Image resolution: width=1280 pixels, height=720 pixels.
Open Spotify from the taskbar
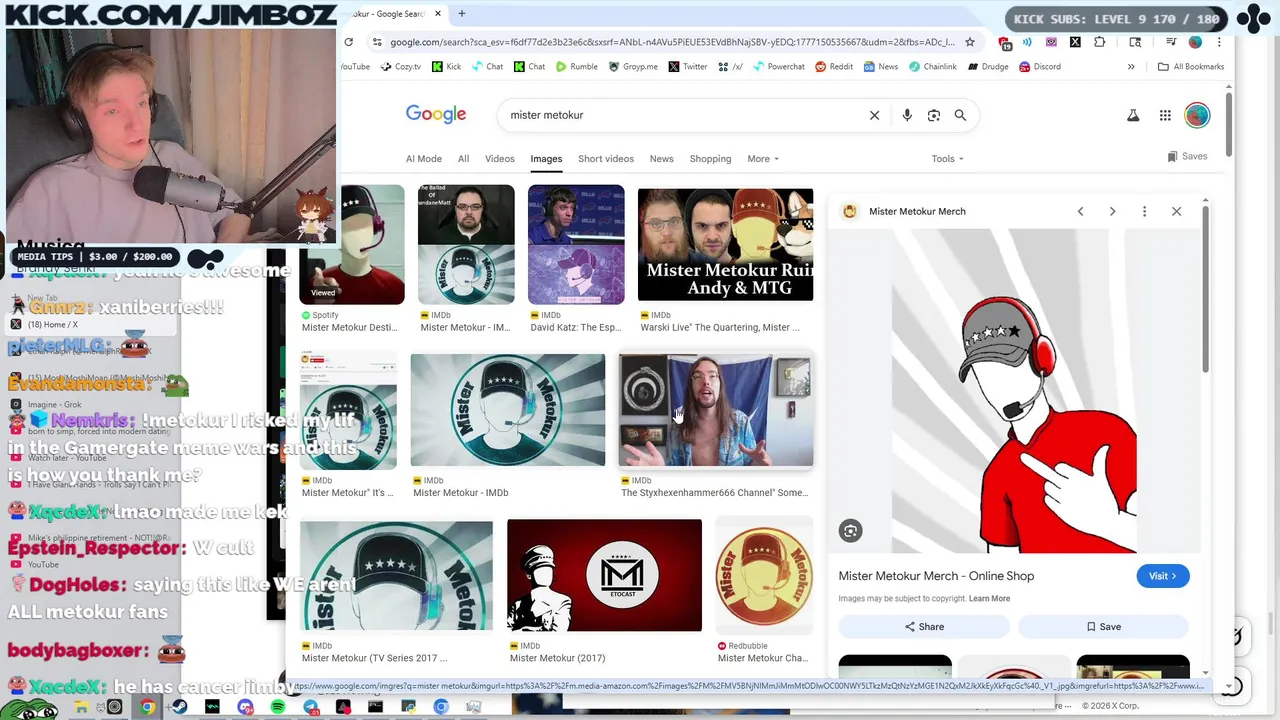(278, 707)
